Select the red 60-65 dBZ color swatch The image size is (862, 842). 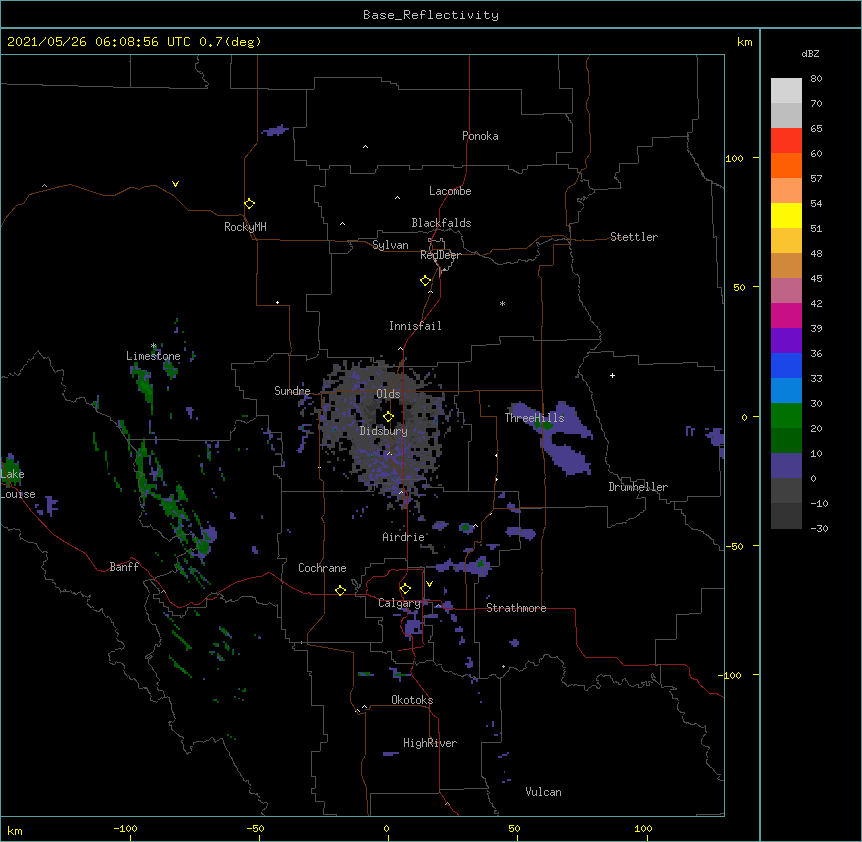786,141
